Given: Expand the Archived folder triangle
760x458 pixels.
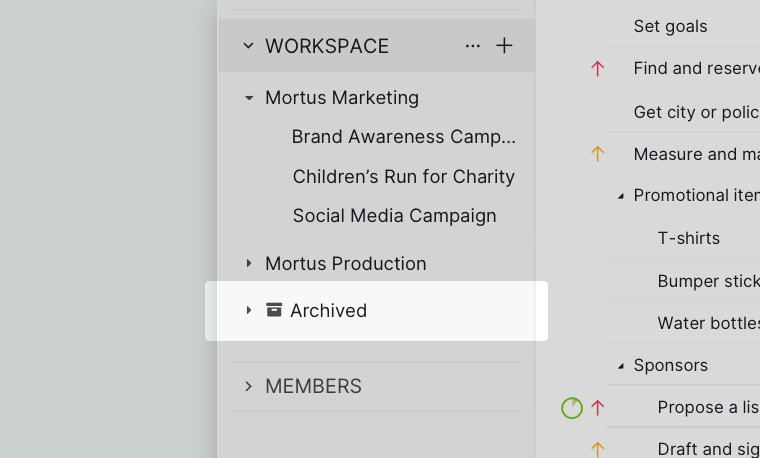Looking at the screenshot, I should (x=249, y=310).
